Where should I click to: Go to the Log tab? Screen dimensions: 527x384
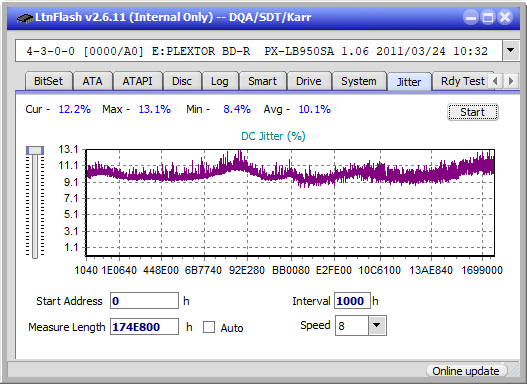[x=219, y=81]
